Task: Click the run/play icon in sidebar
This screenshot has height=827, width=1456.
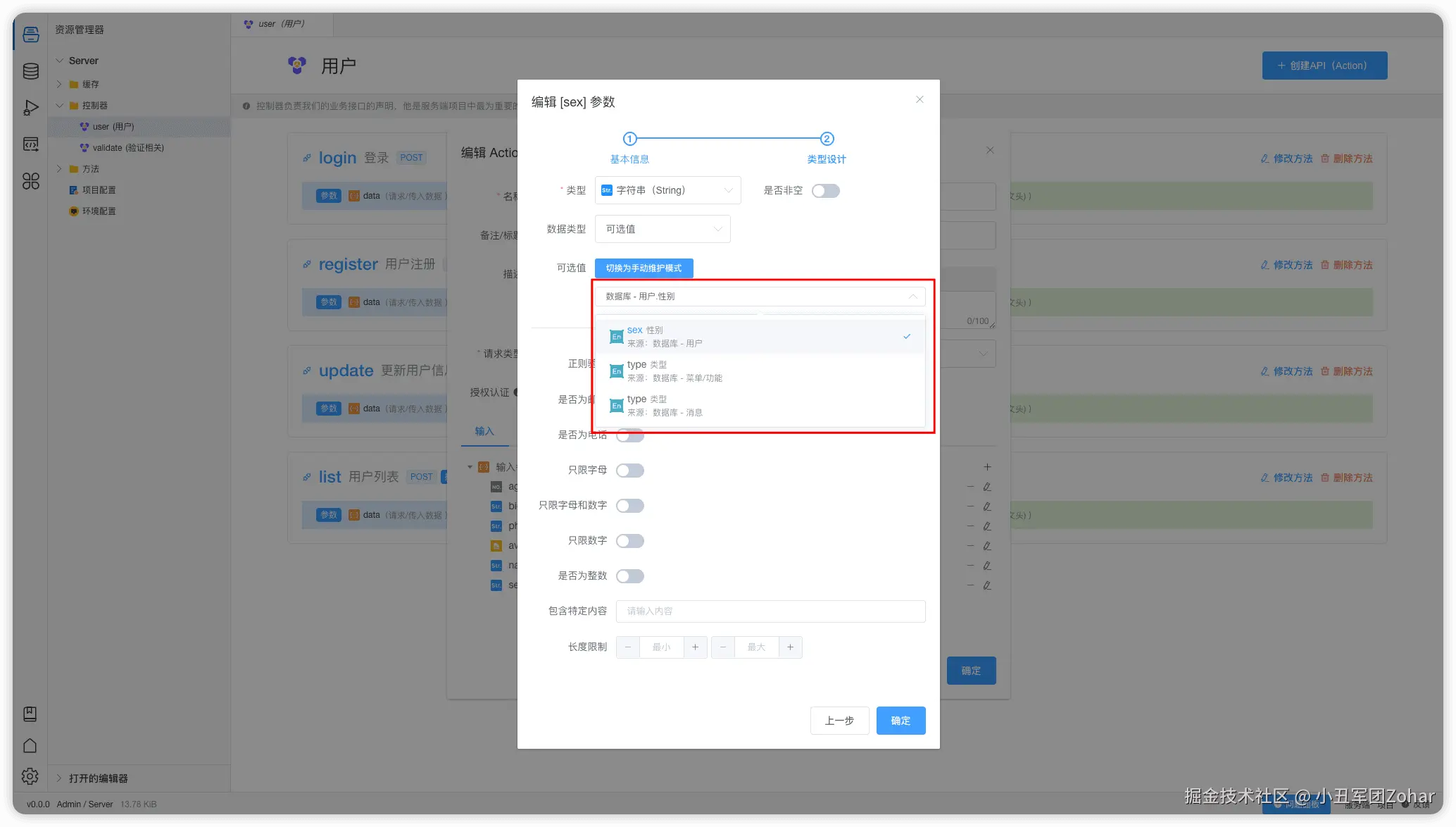Action: 30,108
